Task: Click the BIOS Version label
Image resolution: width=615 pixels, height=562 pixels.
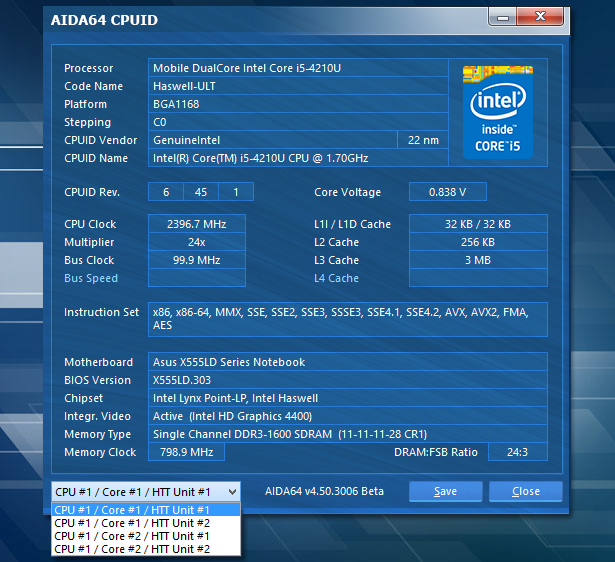Action: pyautogui.click(x=98, y=380)
